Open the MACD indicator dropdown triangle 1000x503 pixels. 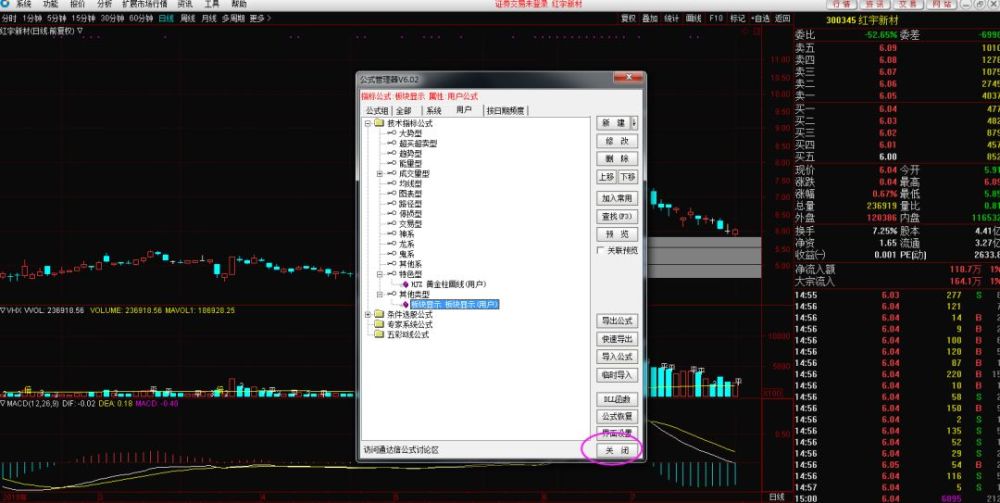(3, 404)
